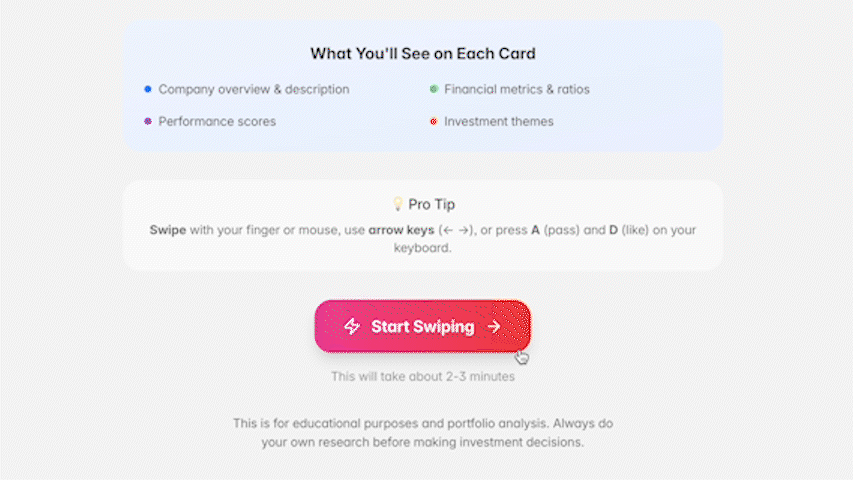This screenshot has height=480, width=854.
Task: Click the educational purposes disclaimer text
Action: (422, 432)
